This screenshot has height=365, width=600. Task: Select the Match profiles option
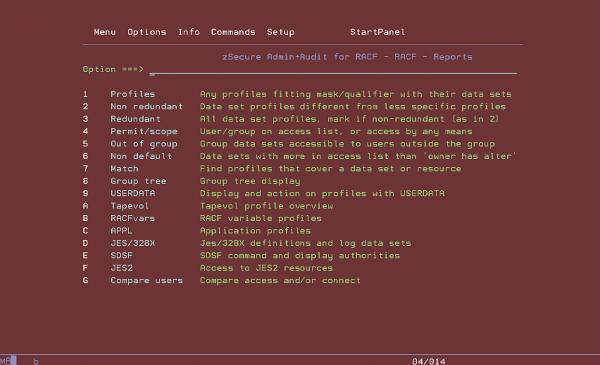coord(124,169)
